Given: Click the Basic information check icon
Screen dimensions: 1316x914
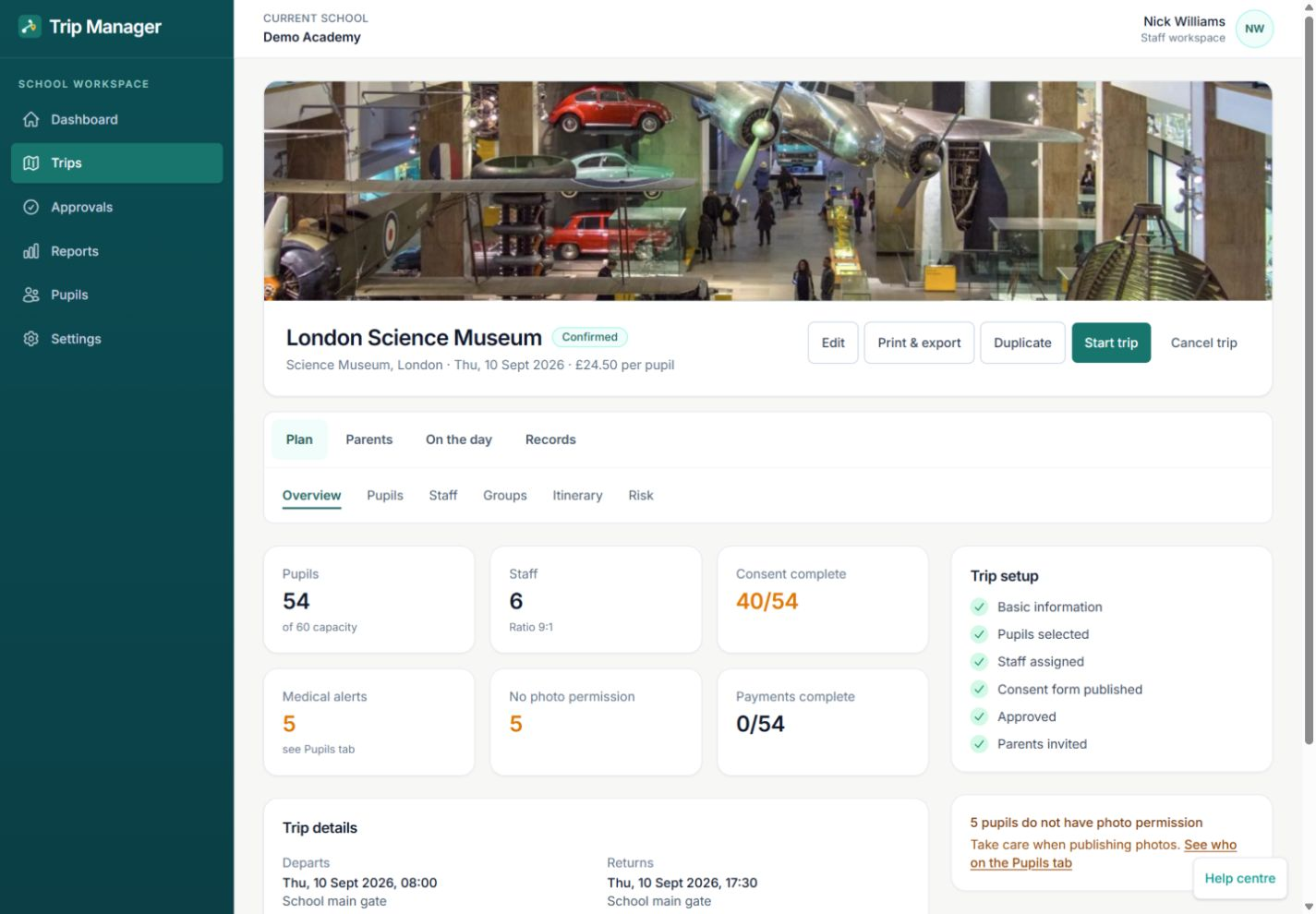Looking at the screenshot, I should [x=979, y=607].
